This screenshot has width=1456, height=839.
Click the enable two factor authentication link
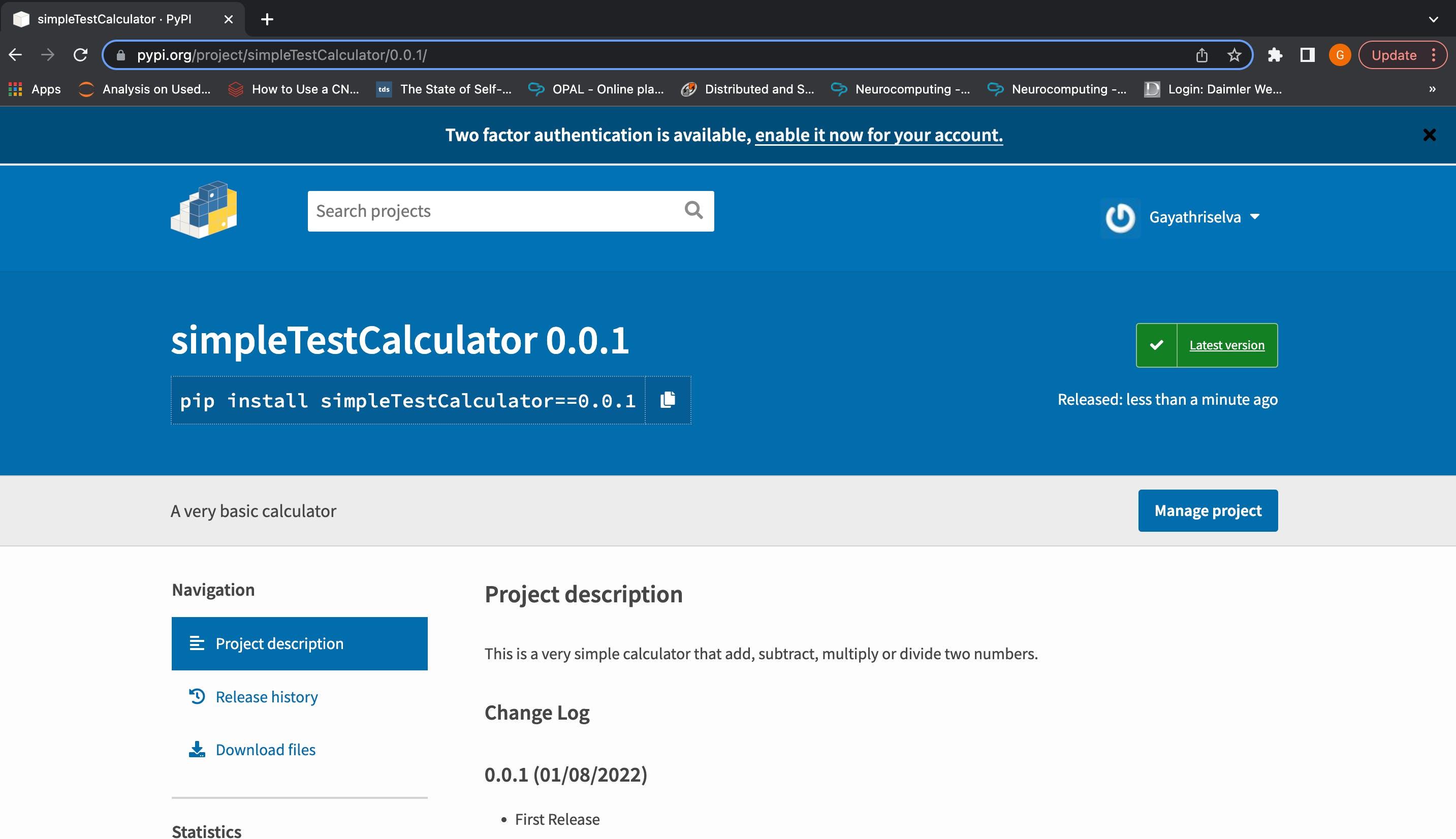click(x=878, y=135)
